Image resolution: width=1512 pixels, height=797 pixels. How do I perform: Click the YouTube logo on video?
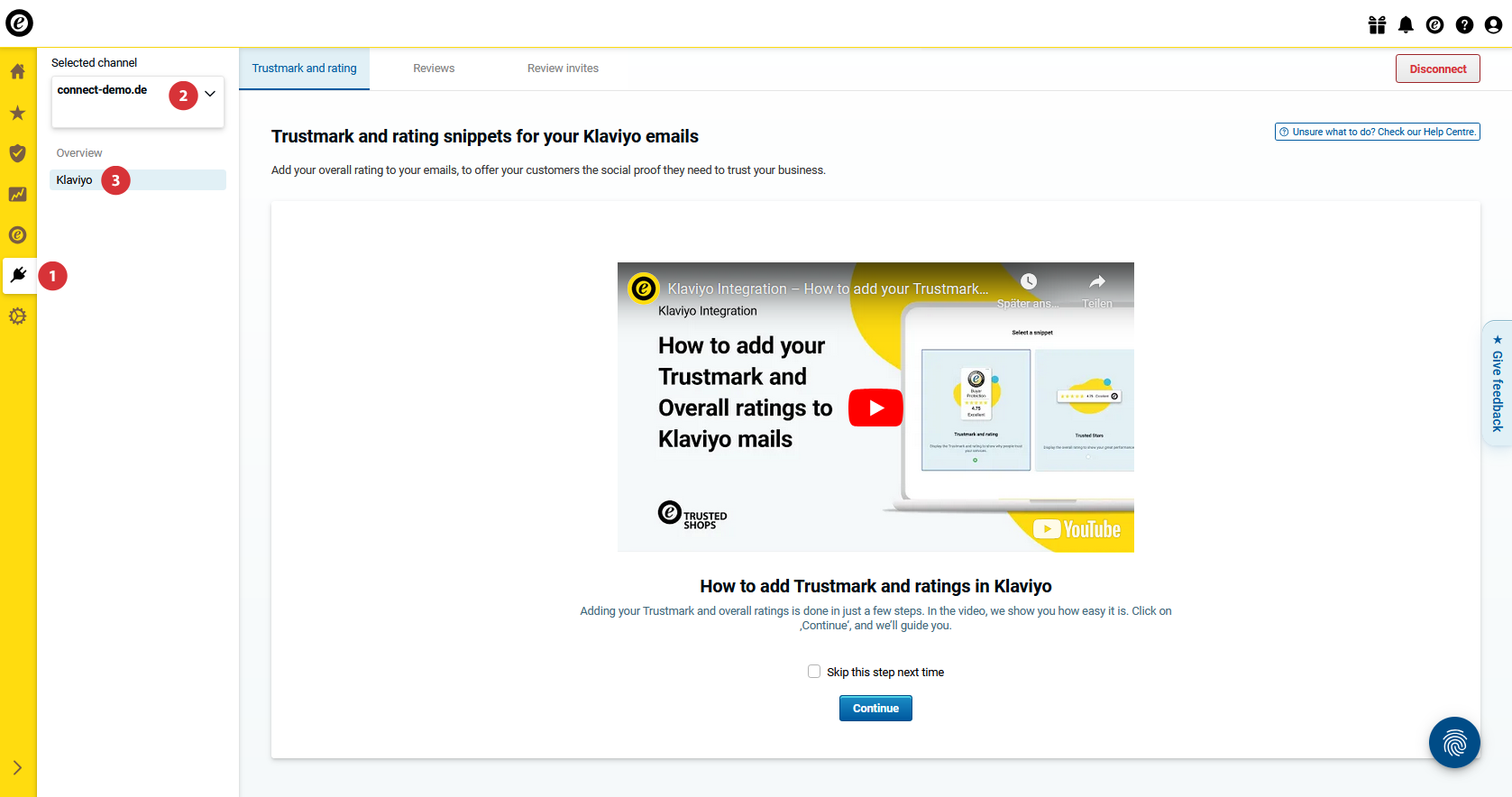(x=1077, y=529)
